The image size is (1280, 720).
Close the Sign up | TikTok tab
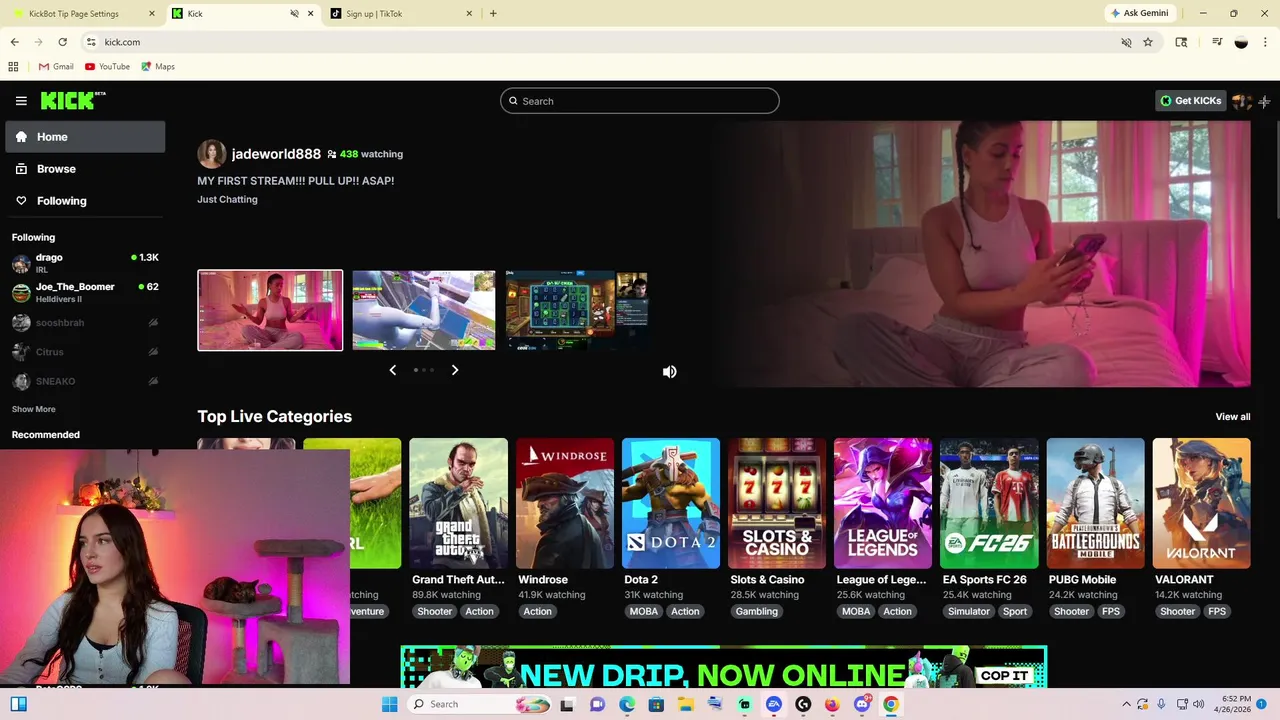pyautogui.click(x=469, y=14)
